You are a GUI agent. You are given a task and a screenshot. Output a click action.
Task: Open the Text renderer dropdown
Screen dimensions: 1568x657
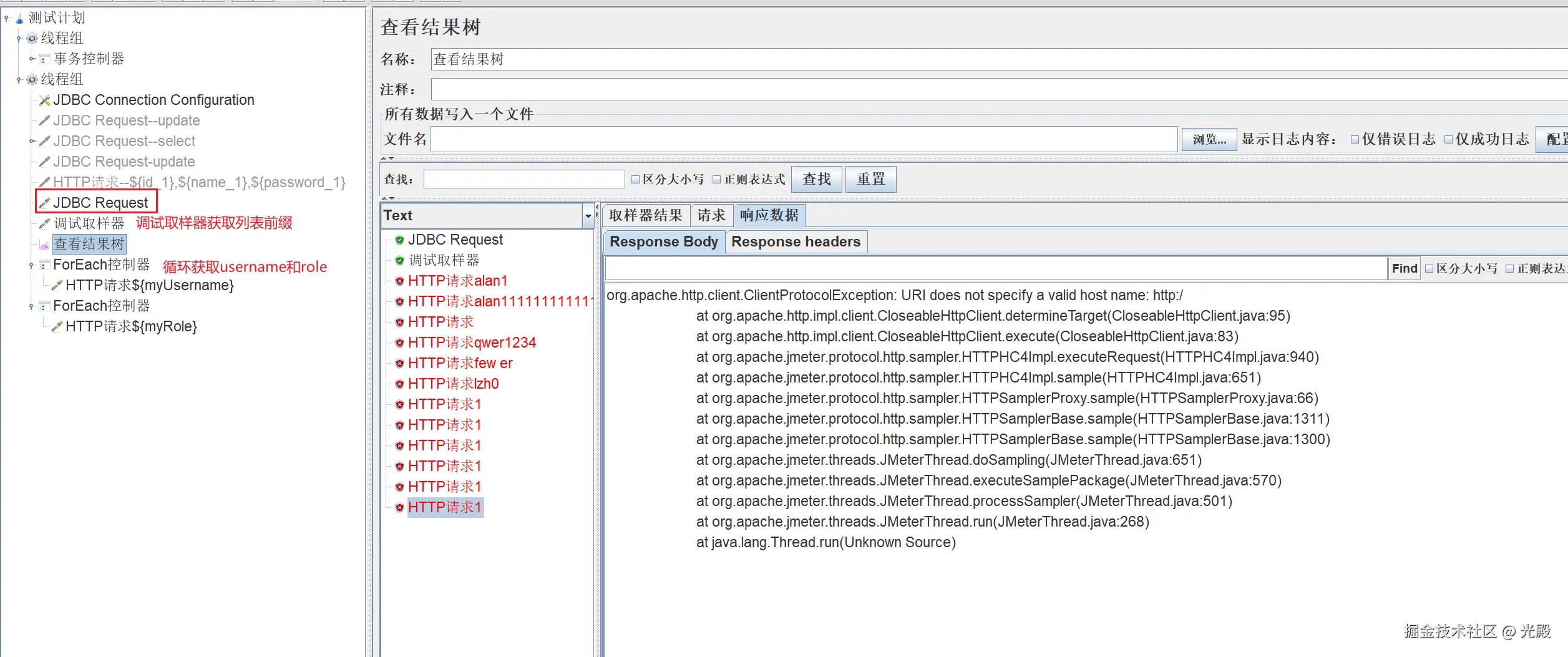[x=587, y=217]
